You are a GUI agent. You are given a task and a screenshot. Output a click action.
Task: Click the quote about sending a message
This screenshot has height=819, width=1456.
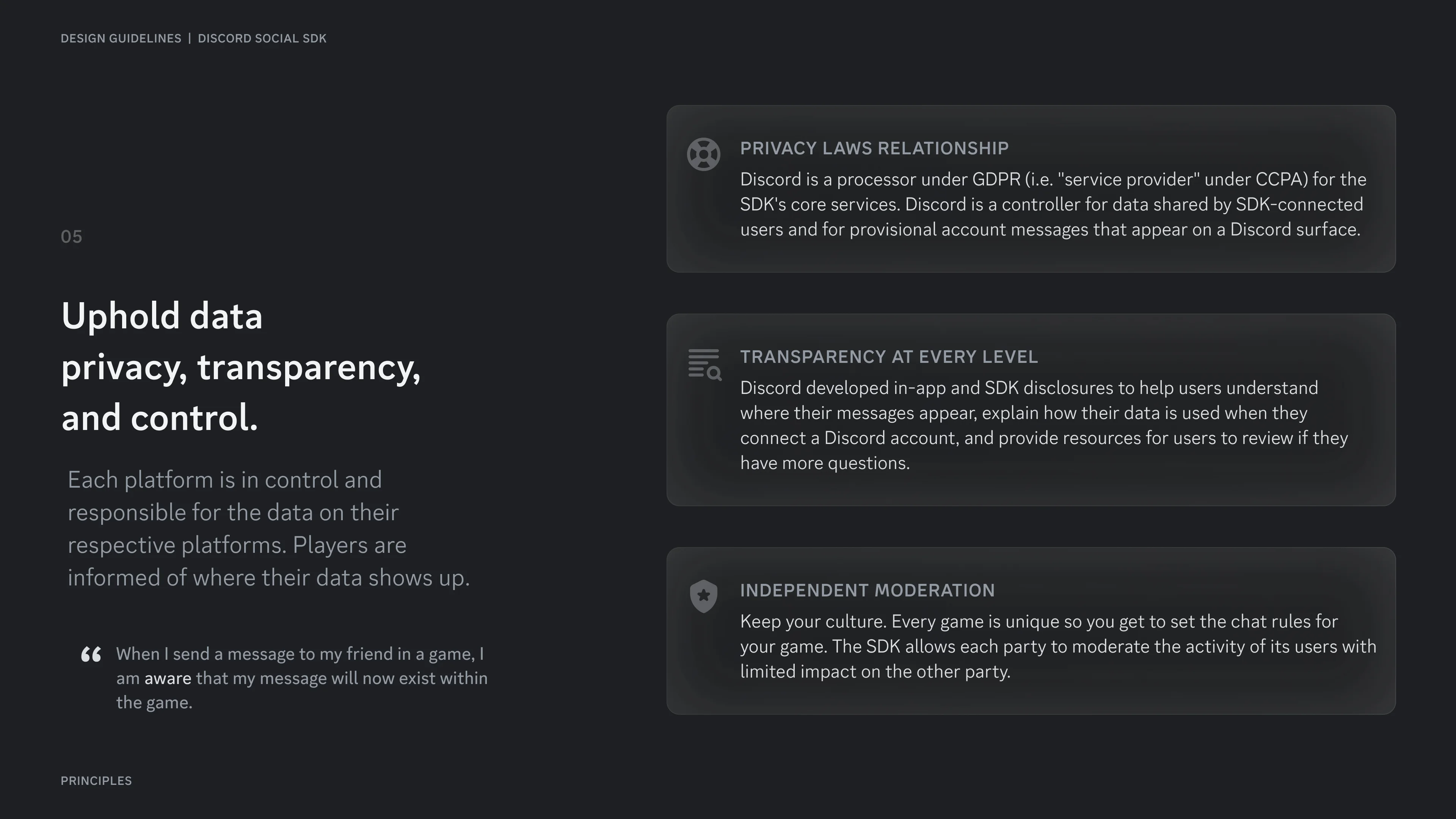302,678
